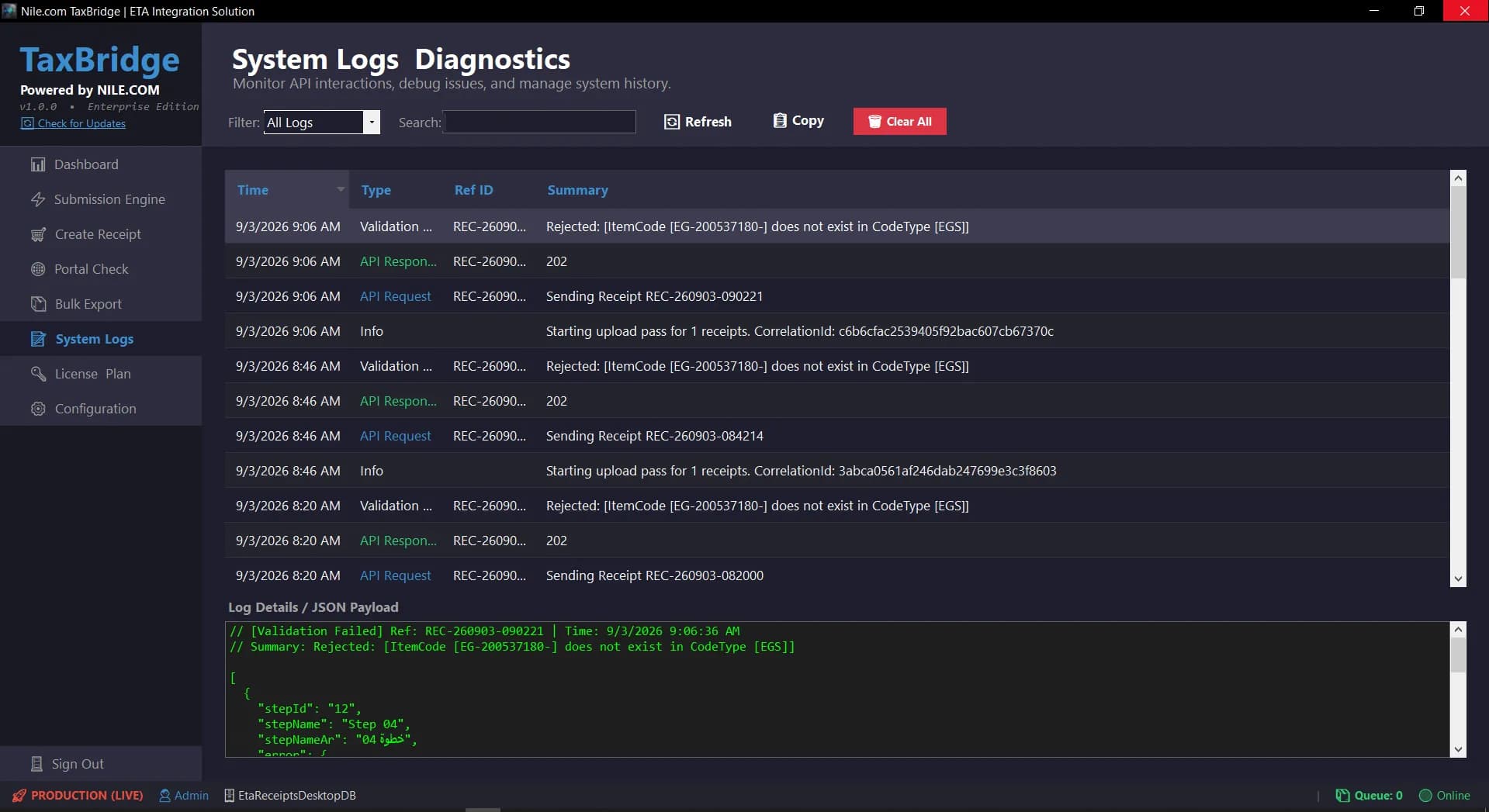Clear all logs with red button

click(x=900, y=121)
